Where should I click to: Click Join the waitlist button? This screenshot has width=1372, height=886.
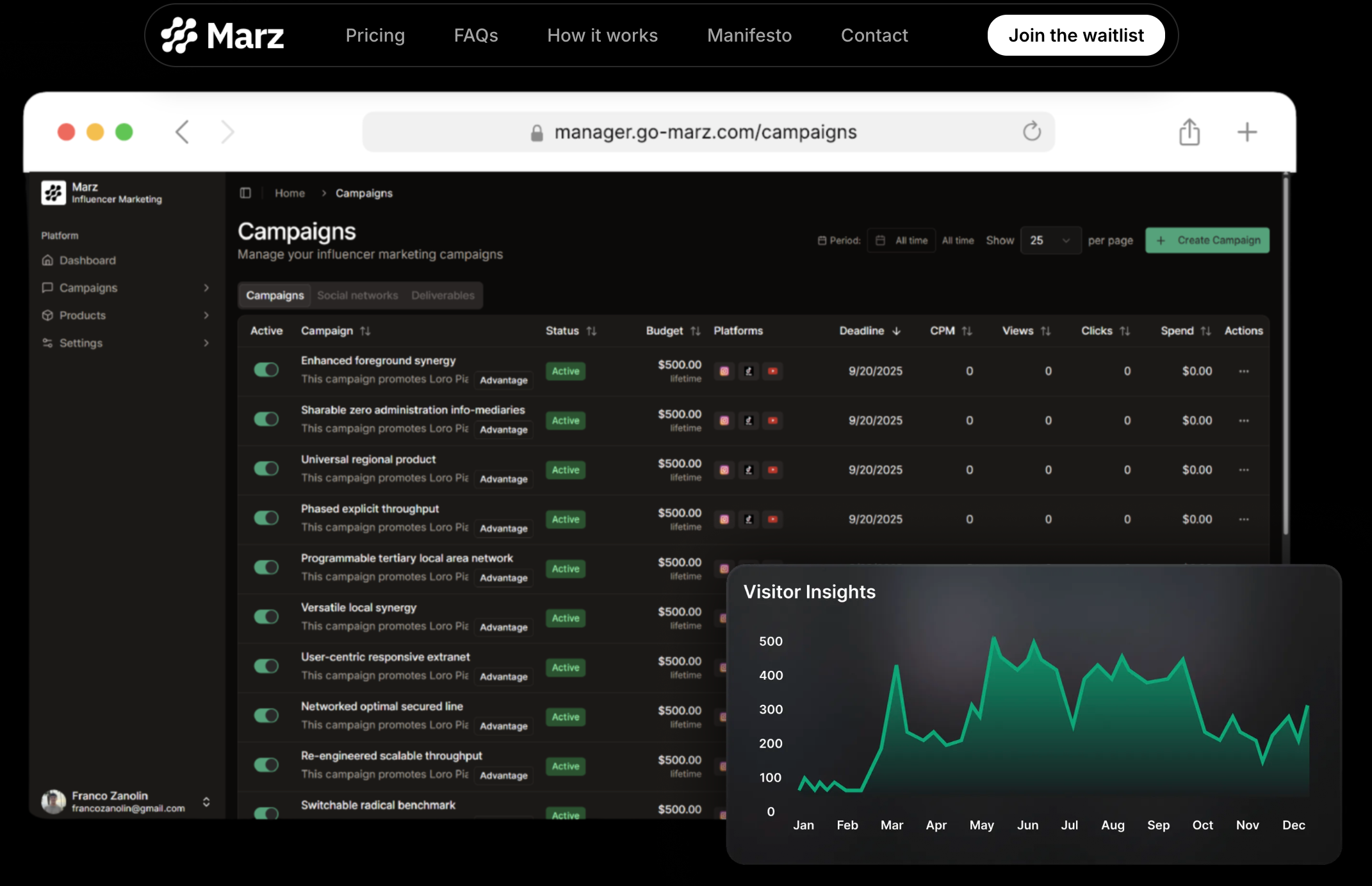1075,35
